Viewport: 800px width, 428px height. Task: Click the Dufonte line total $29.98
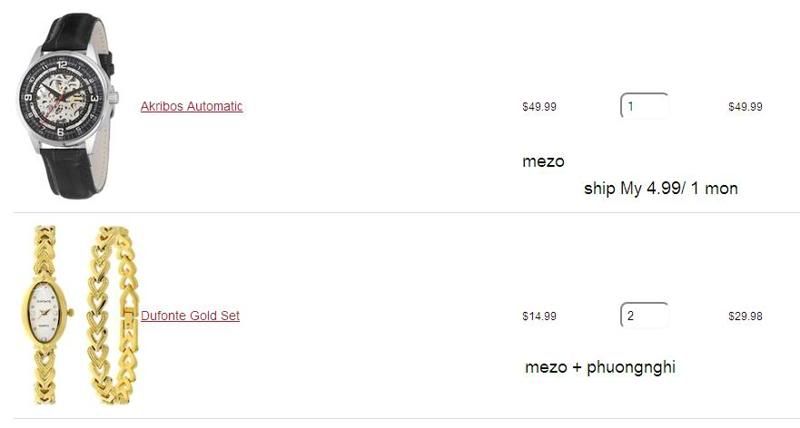[745, 317]
